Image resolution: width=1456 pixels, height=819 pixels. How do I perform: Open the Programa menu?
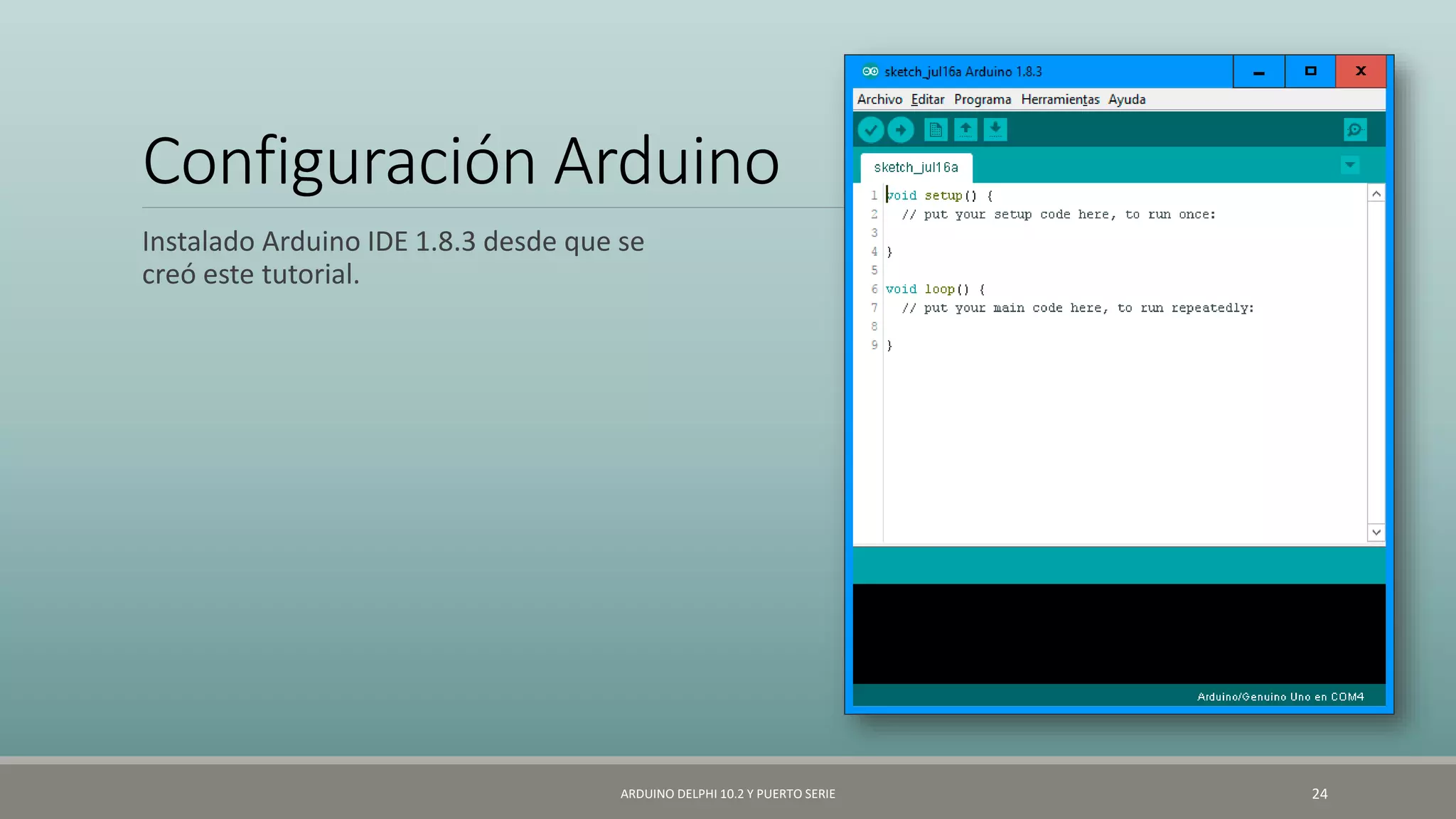click(x=983, y=100)
